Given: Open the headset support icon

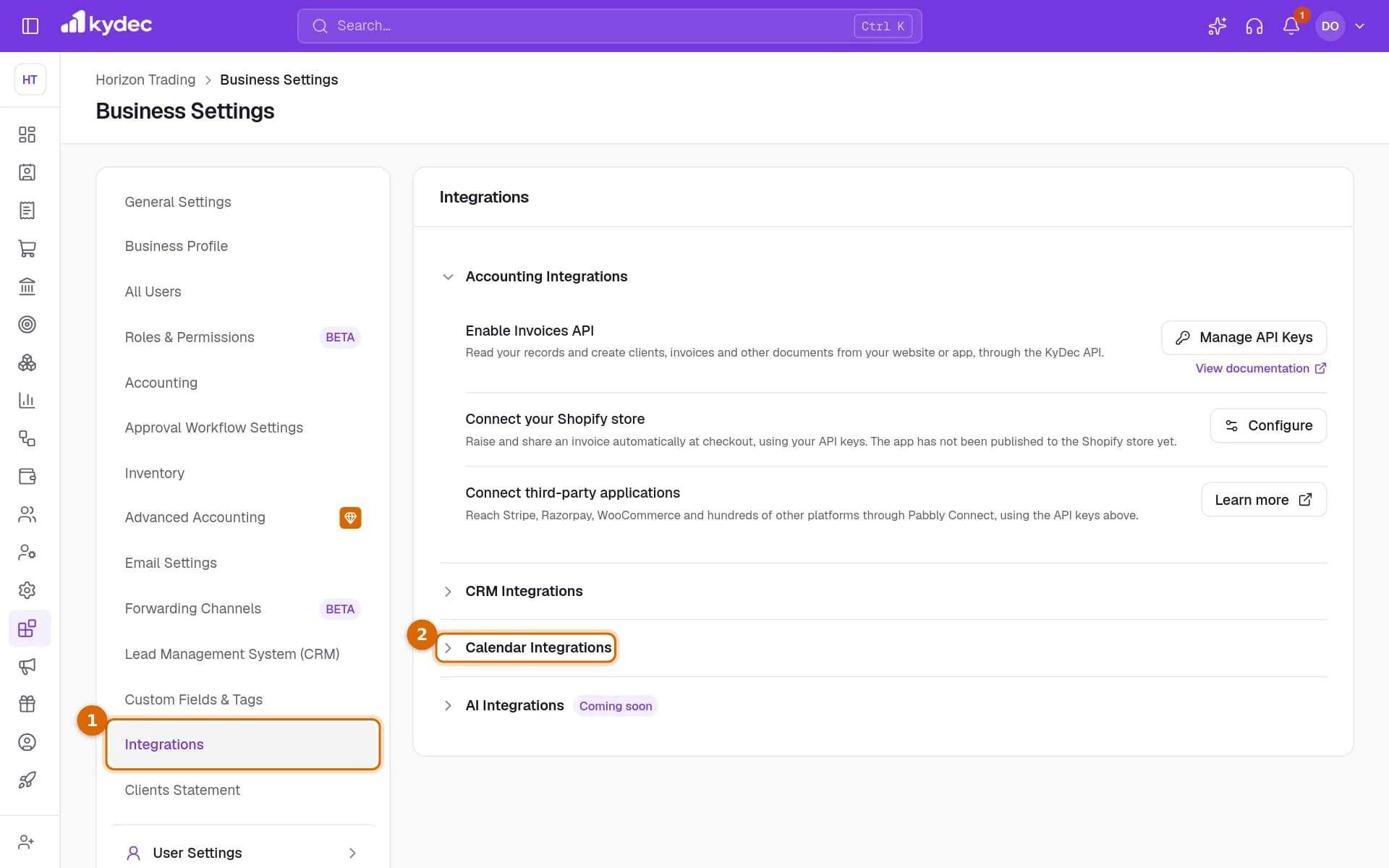Looking at the screenshot, I should 1254,26.
